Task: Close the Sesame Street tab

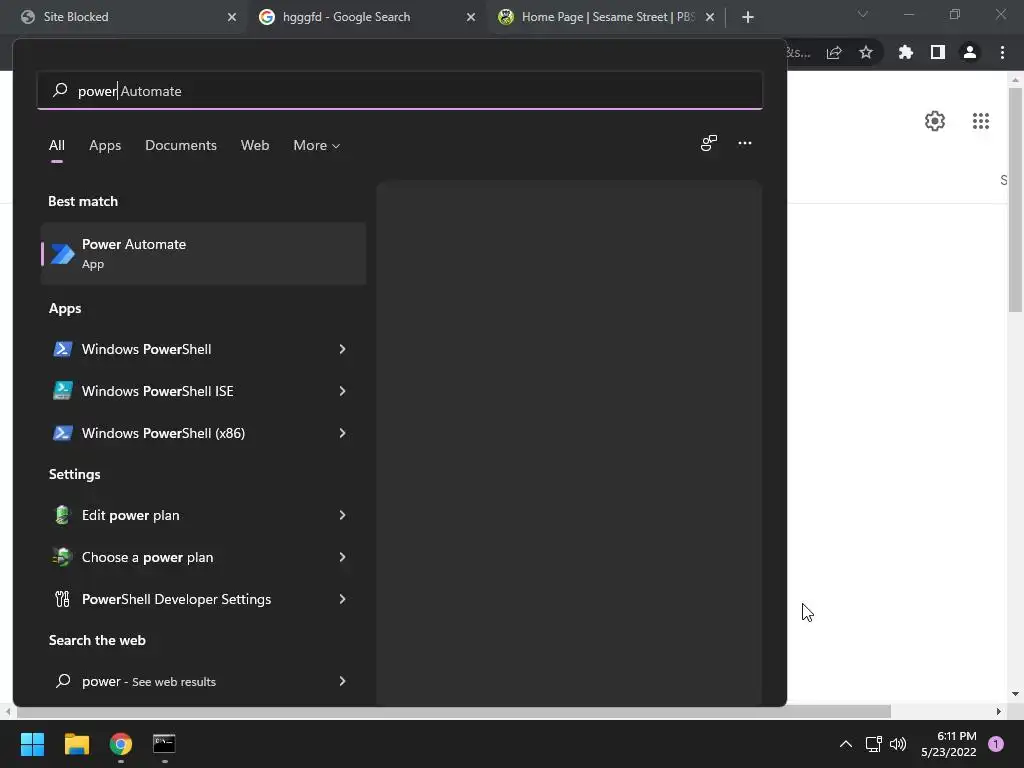Action: [710, 17]
